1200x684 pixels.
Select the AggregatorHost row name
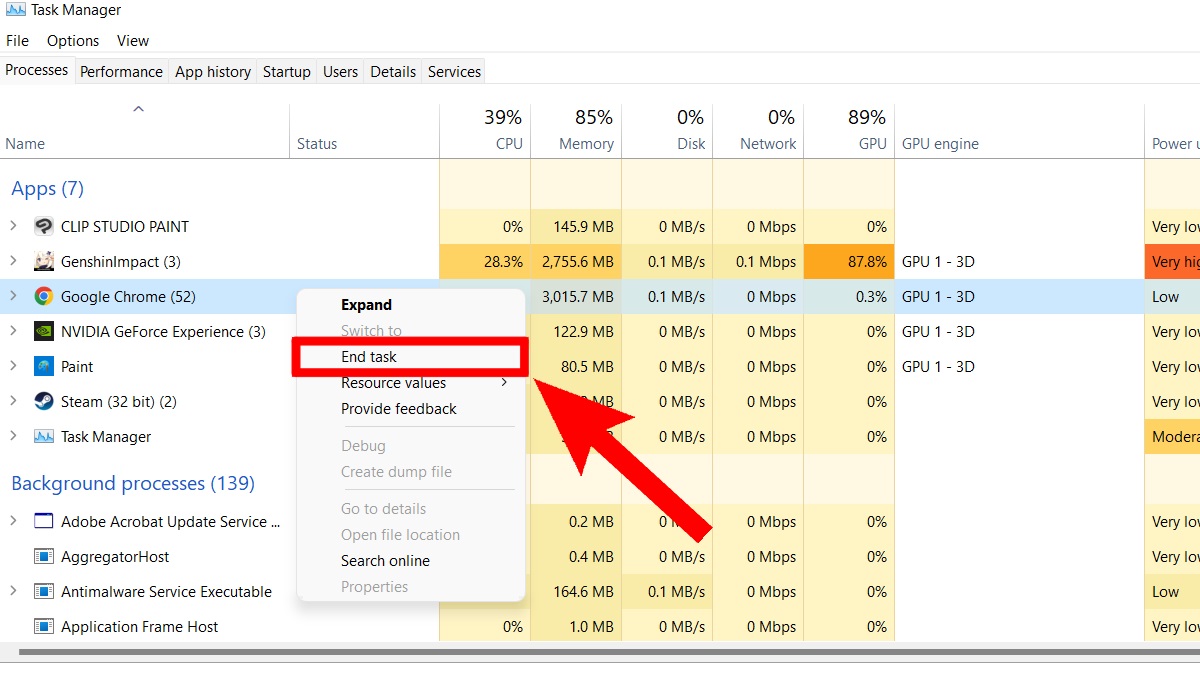(x=115, y=557)
